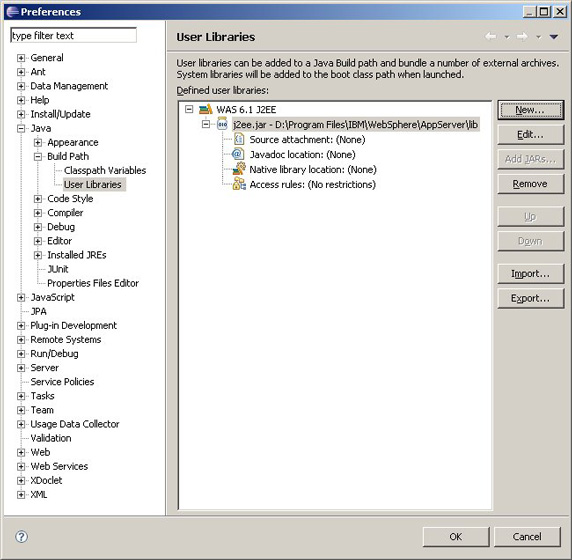Expand the Installed JREs node
The width and height of the screenshot is (572, 560).
click(38, 255)
